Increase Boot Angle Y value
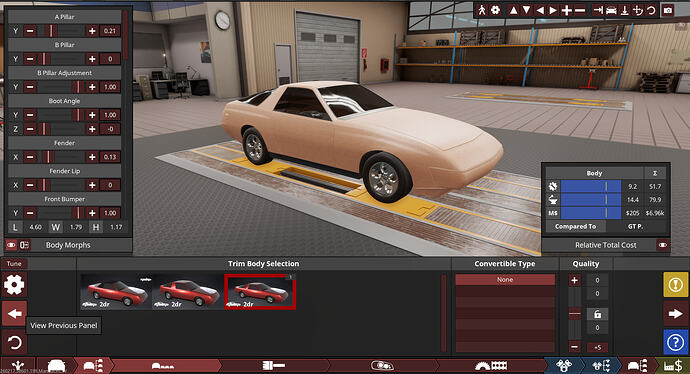The image size is (690, 374). coord(92,115)
